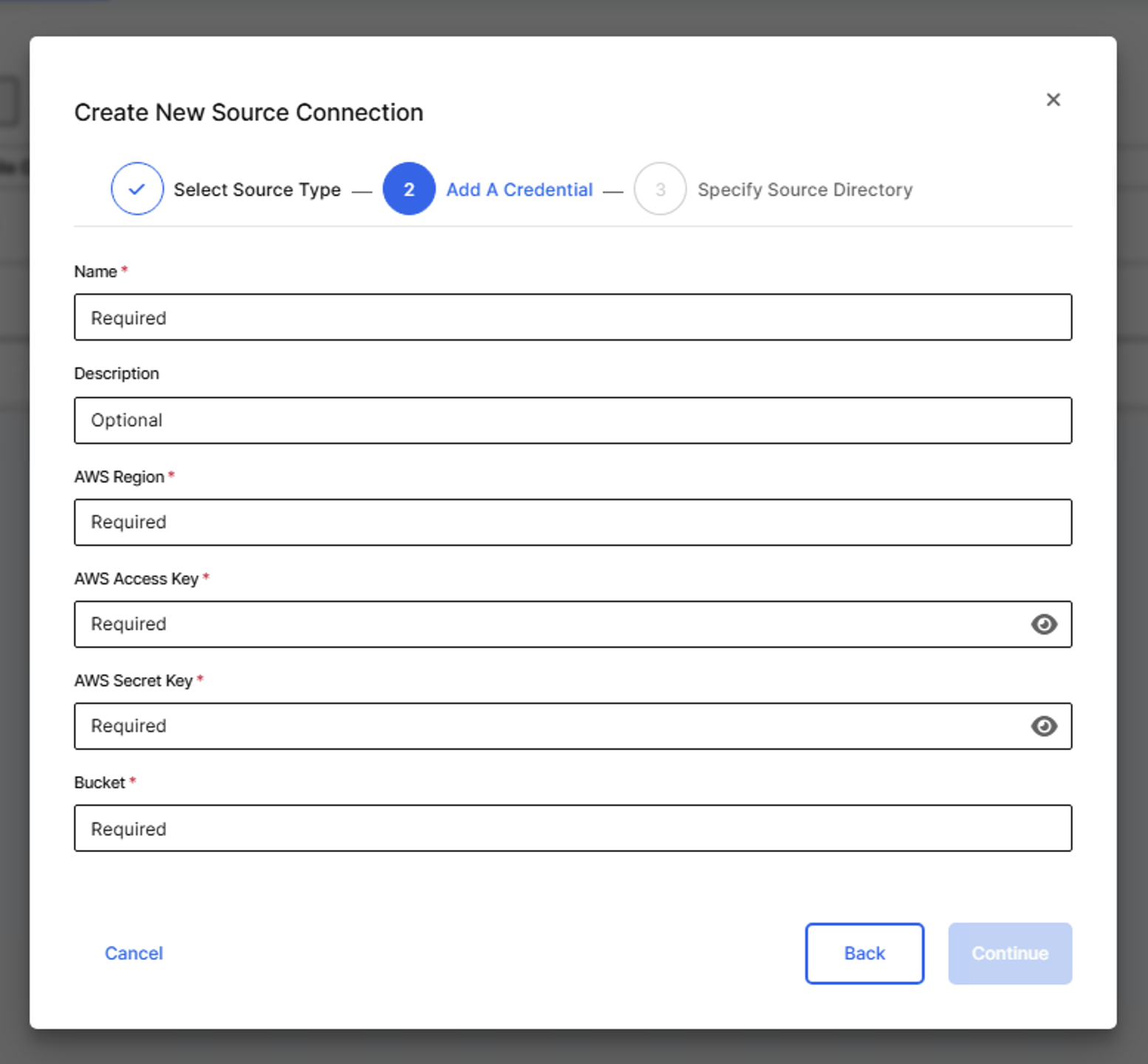Go to Select Source Type step
The height and width of the screenshot is (1064, 1148).
point(257,190)
